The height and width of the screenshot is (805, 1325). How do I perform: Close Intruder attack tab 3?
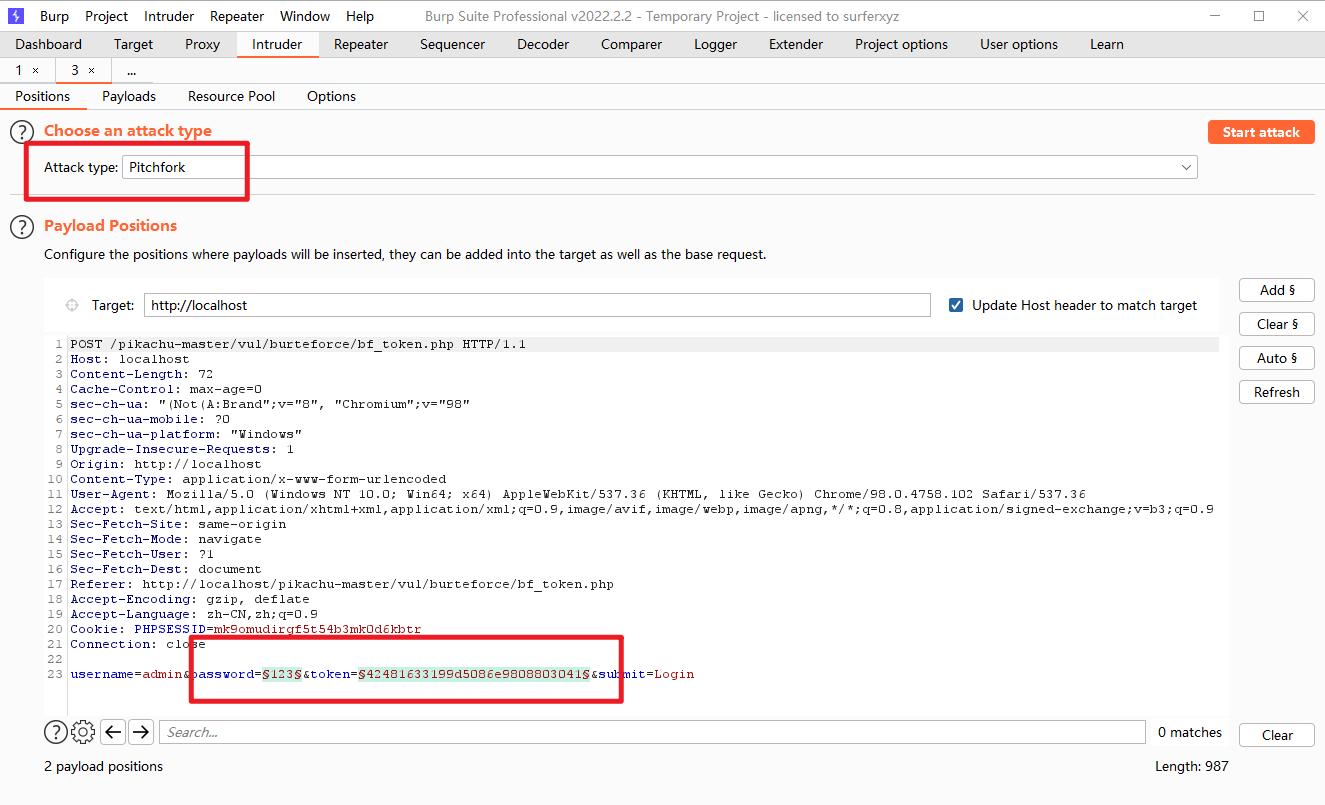[92, 71]
